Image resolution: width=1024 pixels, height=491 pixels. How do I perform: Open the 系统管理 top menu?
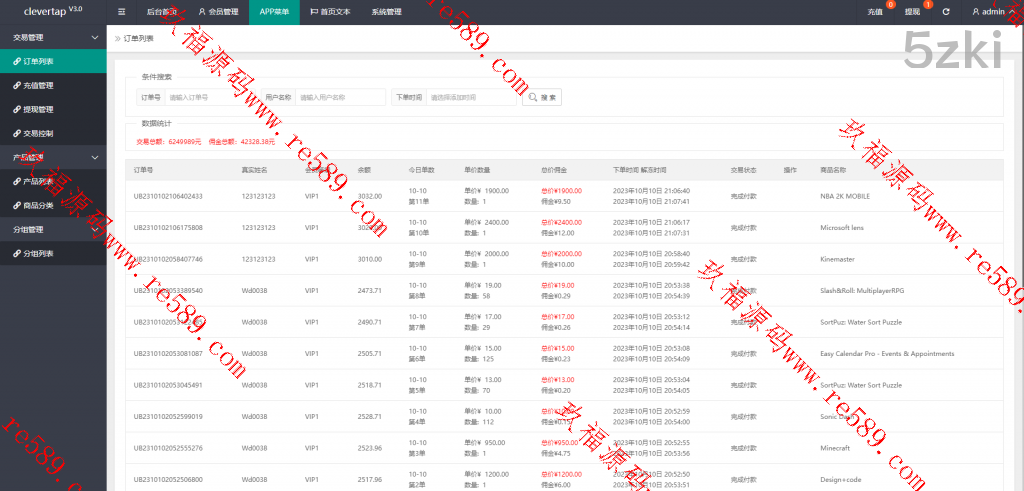(x=386, y=12)
